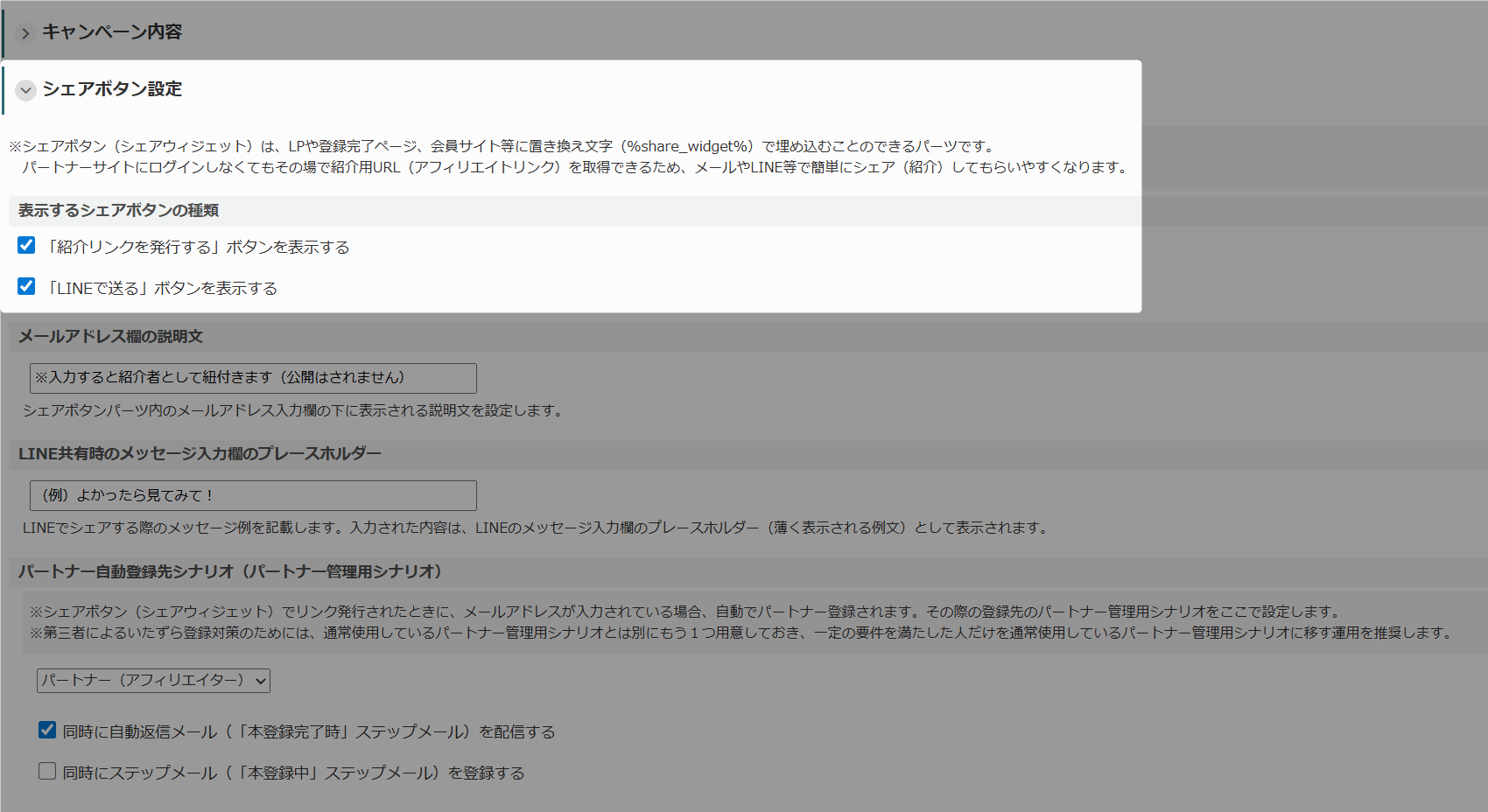Click the シェアボタン設定 heading text

tap(112, 89)
